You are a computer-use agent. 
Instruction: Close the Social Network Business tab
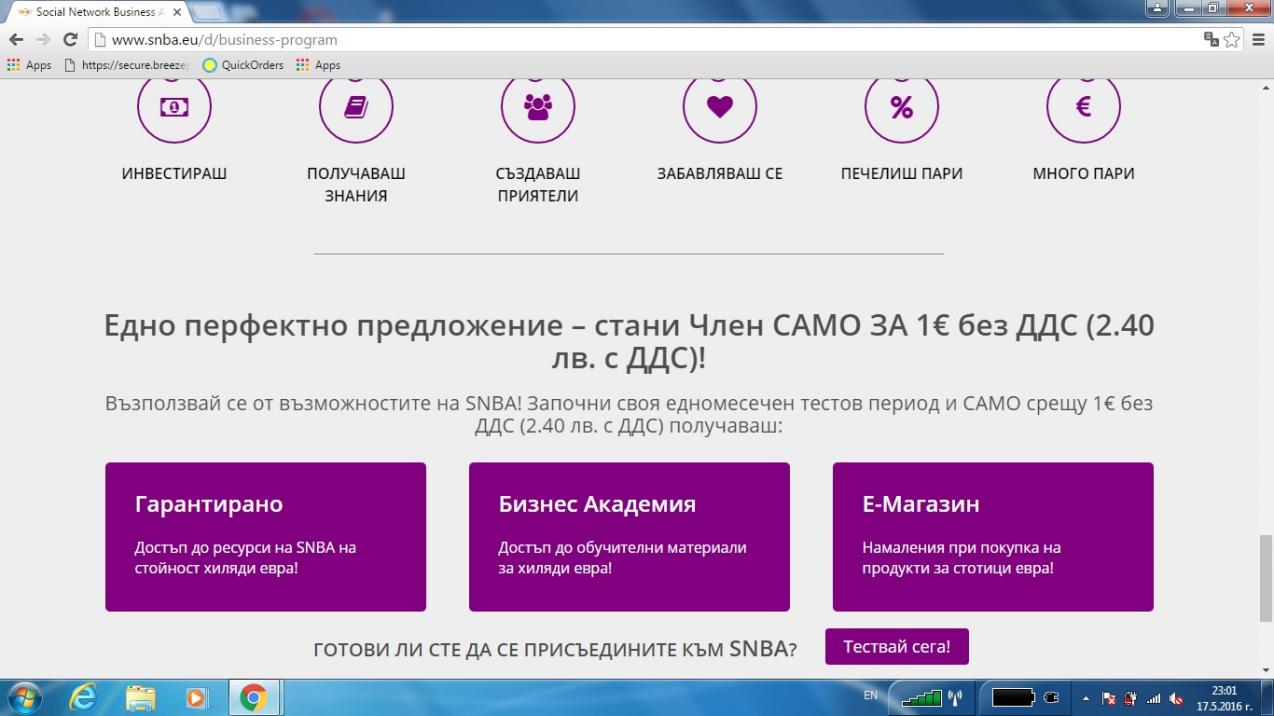(175, 12)
